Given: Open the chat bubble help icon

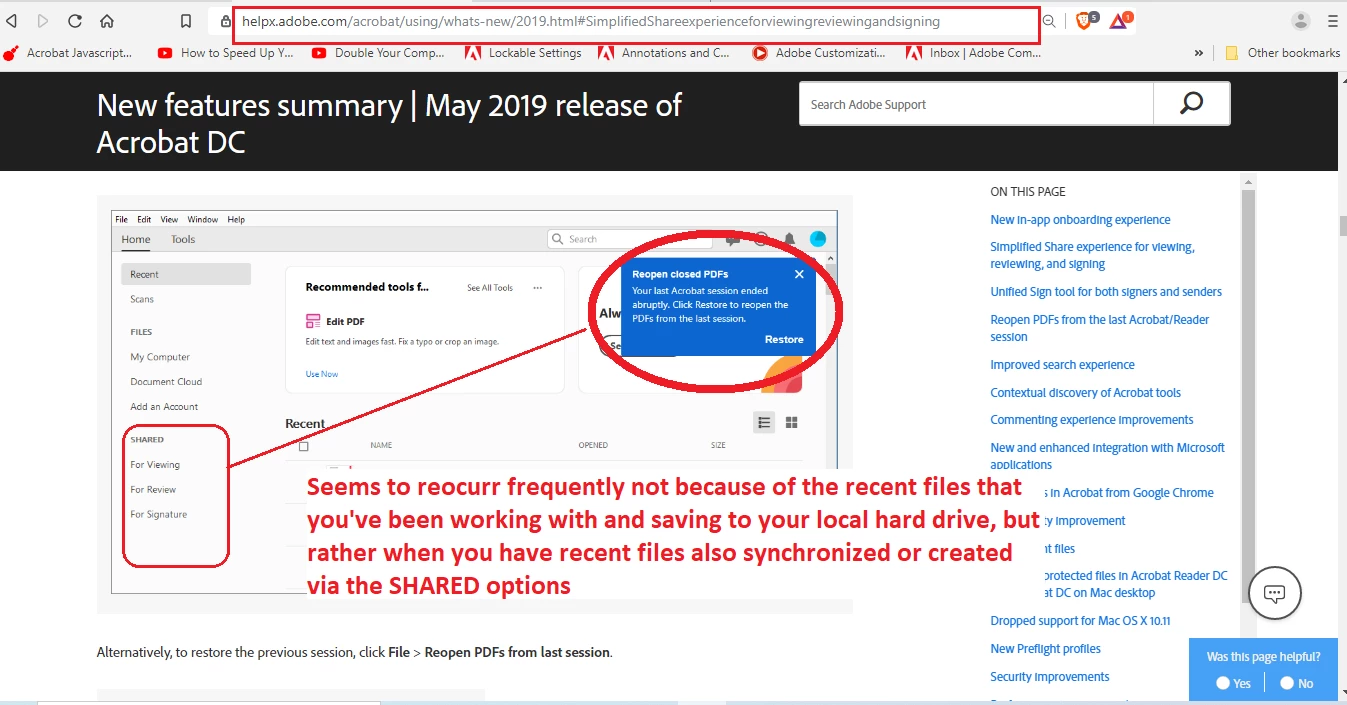Looking at the screenshot, I should [1275, 593].
